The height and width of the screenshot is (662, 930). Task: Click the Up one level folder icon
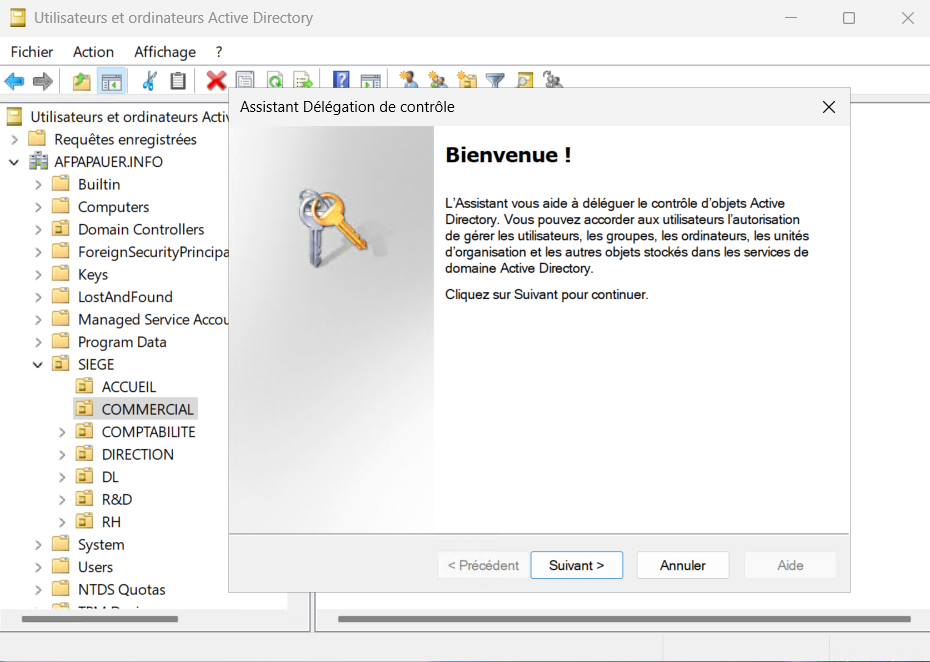pos(81,81)
